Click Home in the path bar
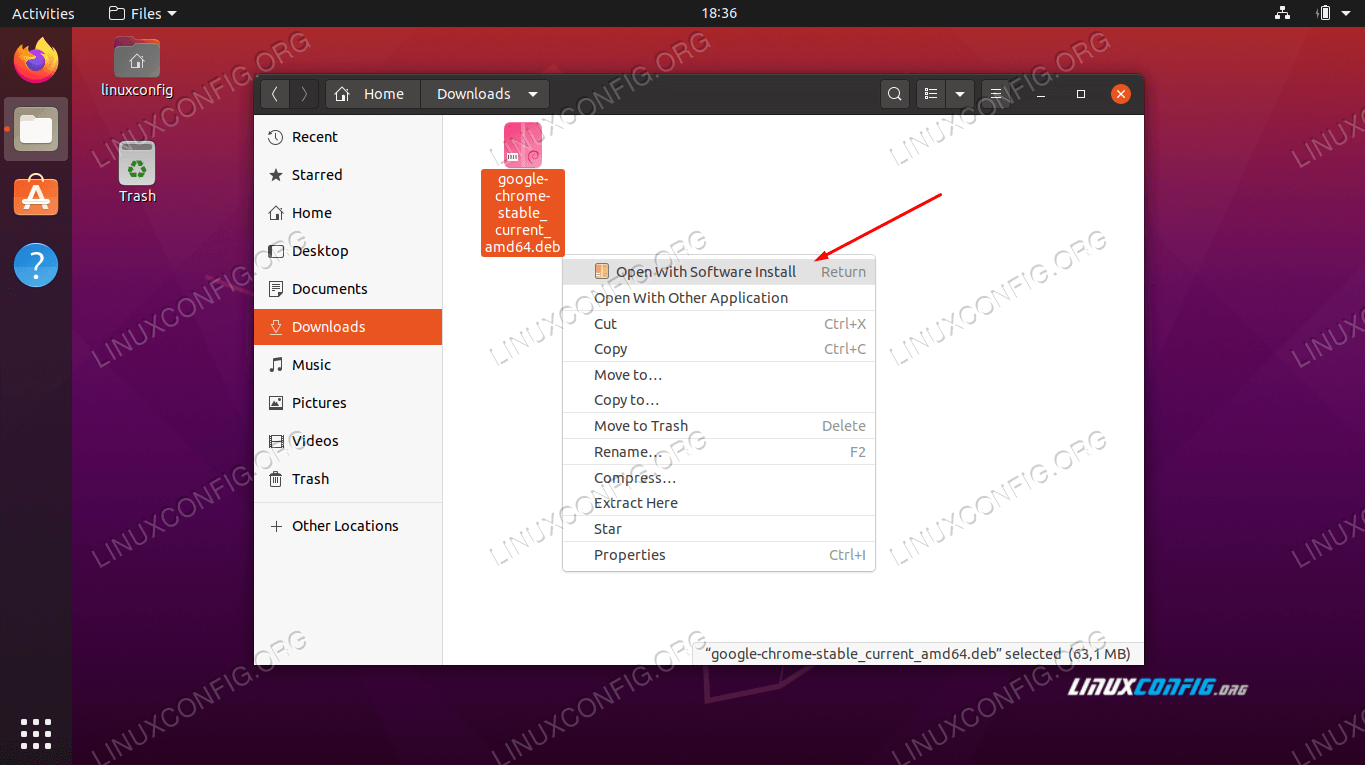This screenshot has width=1365, height=765. [x=372, y=94]
